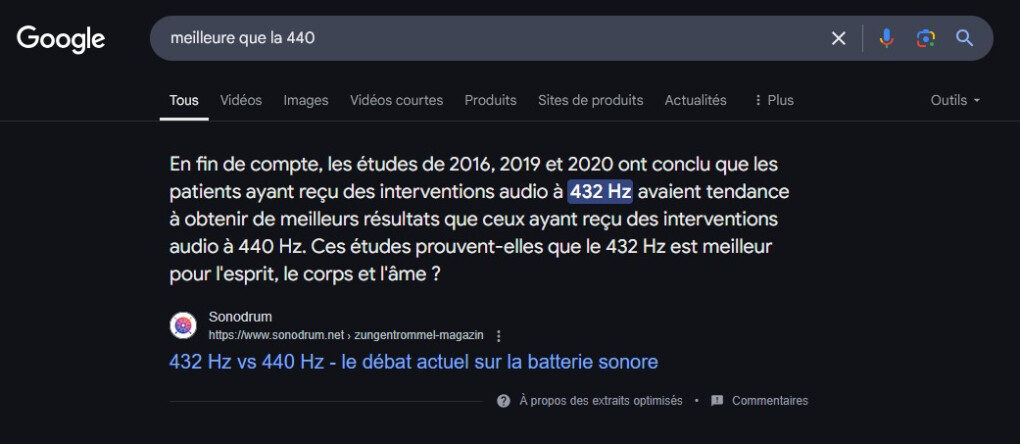This screenshot has width=1020, height=444.
Task: Switch to the Images tab
Action: pyautogui.click(x=306, y=100)
